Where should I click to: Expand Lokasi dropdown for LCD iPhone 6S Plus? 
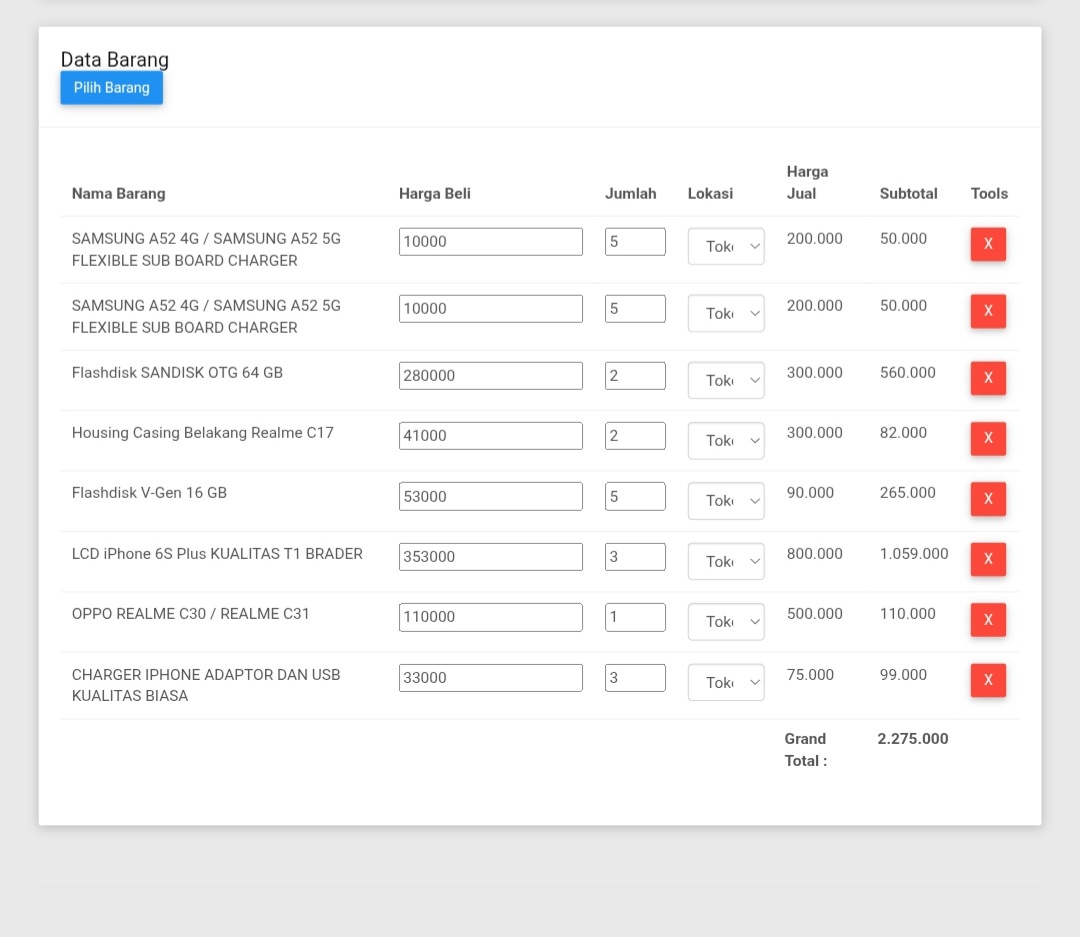pos(726,561)
